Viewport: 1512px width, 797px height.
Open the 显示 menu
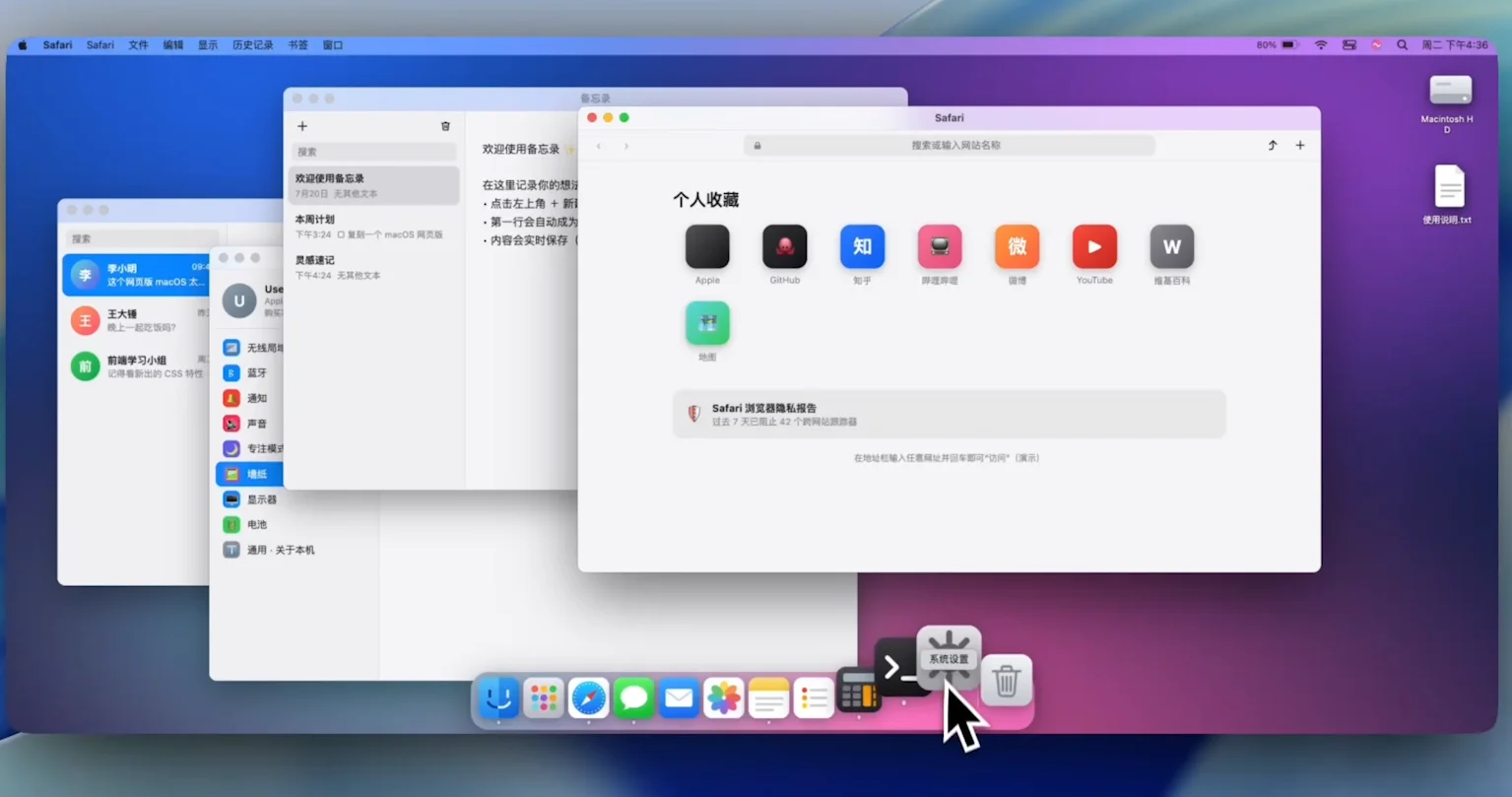[208, 45]
